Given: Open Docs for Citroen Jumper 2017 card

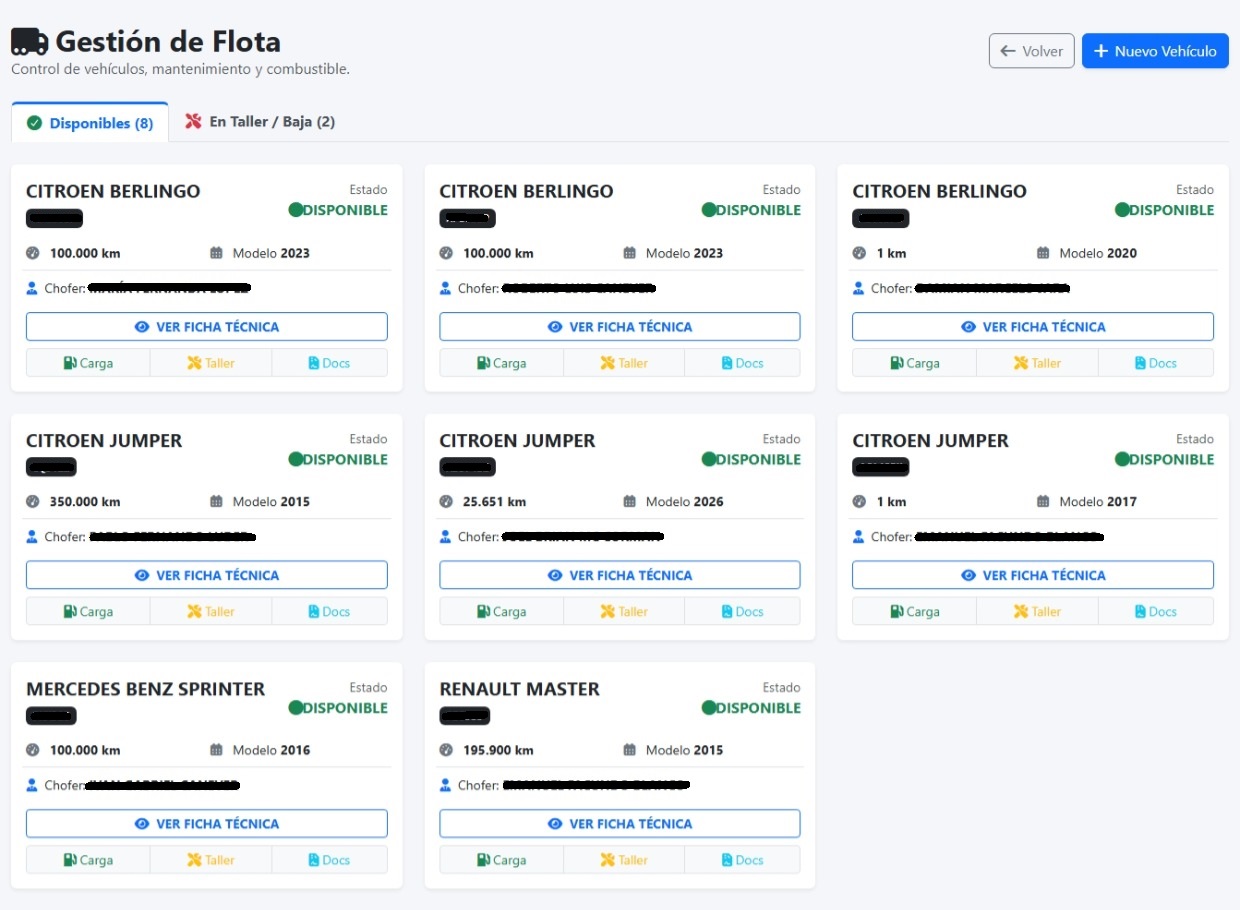Looking at the screenshot, I should tap(1156, 611).
